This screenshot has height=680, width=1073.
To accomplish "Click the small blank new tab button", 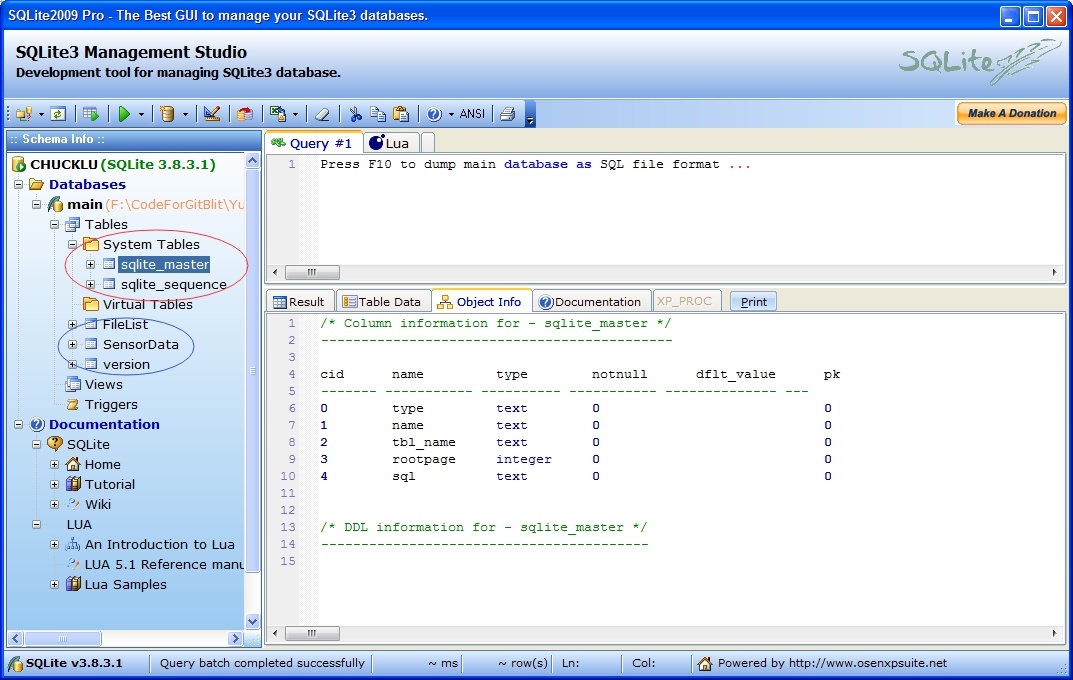I will 428,143.
